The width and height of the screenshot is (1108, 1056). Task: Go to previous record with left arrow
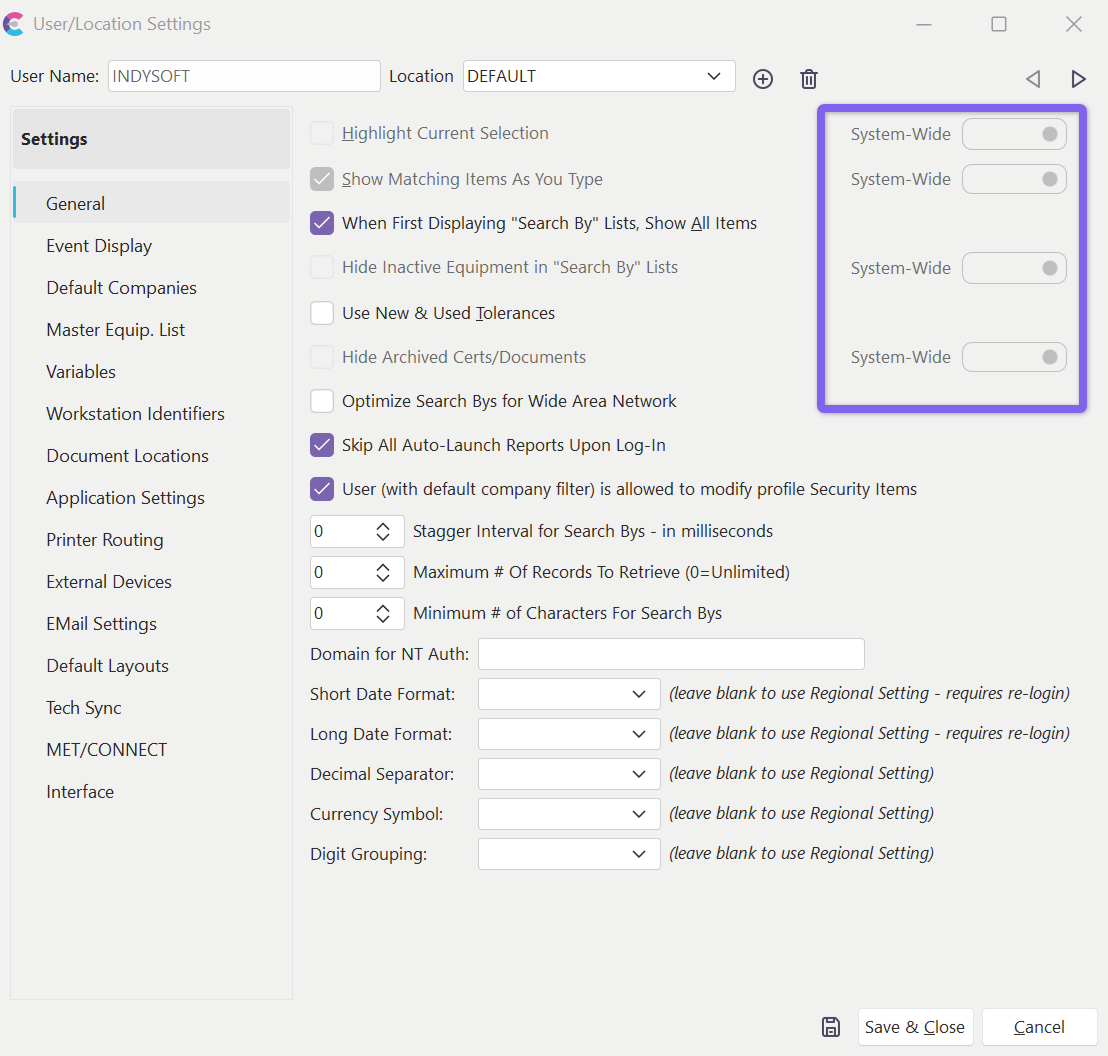1033,79
